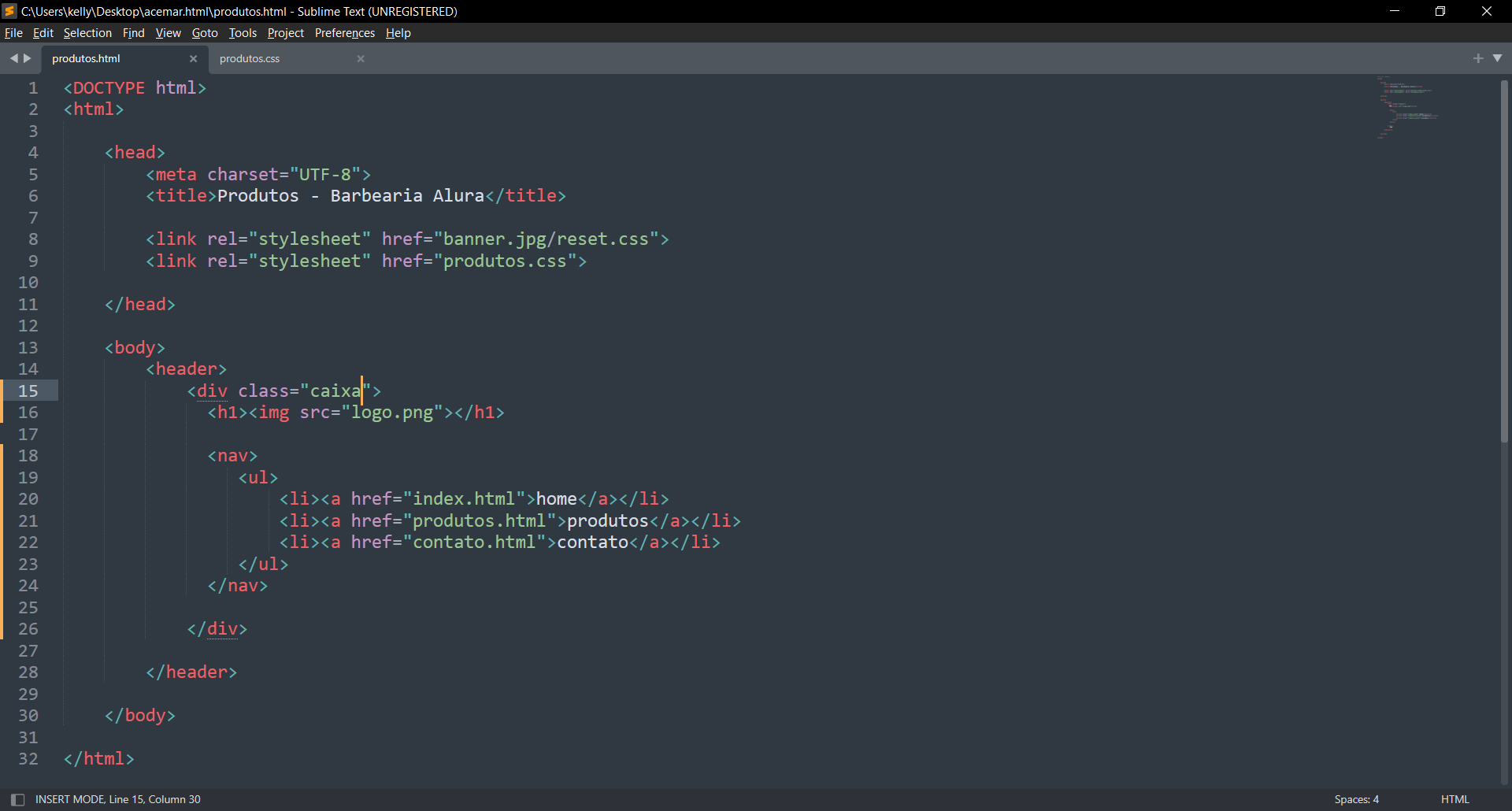Image resolution: width=1512 pixels, height=811 pixels.
Task: Open the Project menu
Action: point(285,33)
